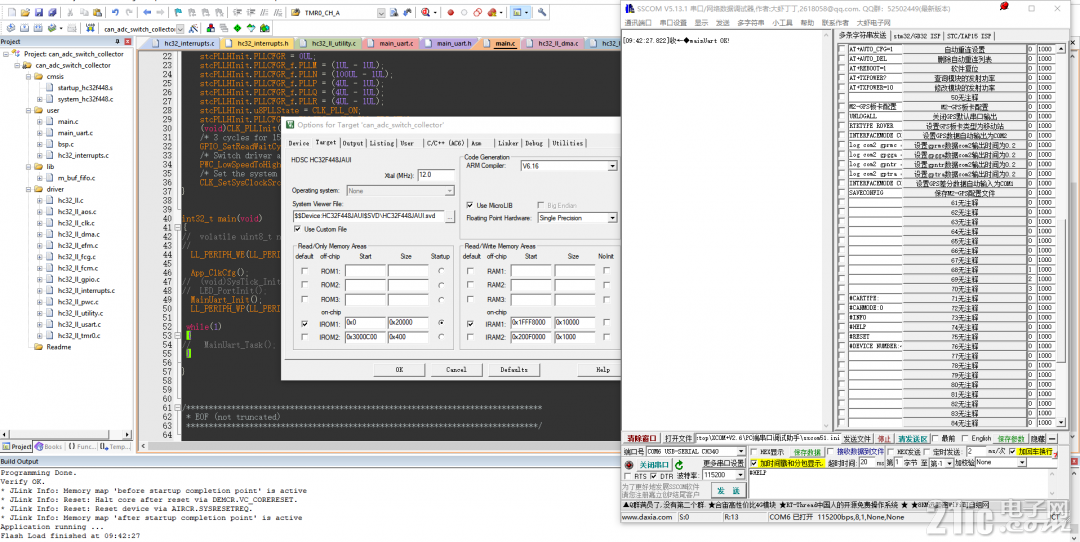1080x542 pixels.
Task: Start debug session with magnifier icon
Action: pos(427,12)
